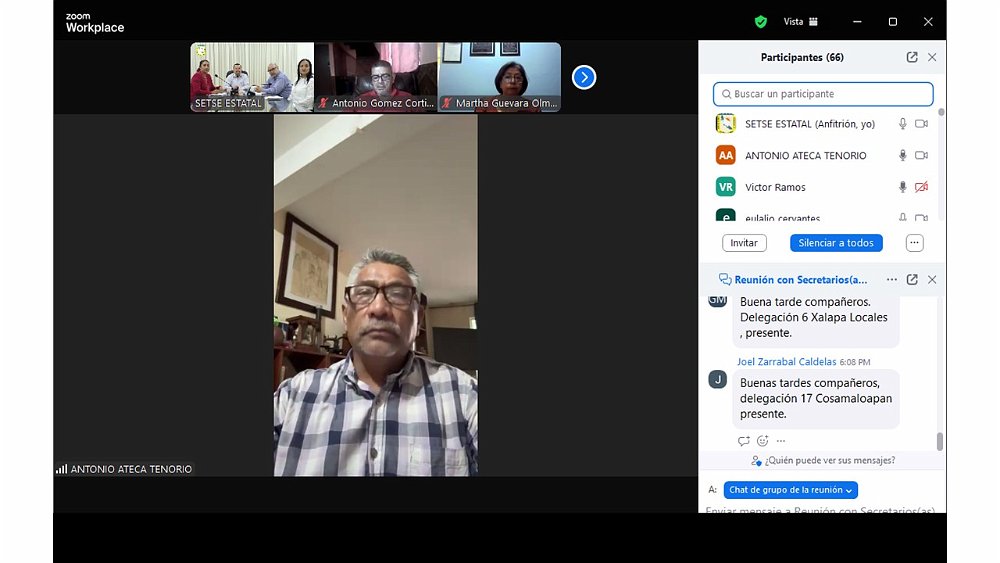The height and width of the screenshot is (563, 1000).
Task: Mute ANTONIO ATECA TENORIO's microphone
Action: click(x=902, y=156)
